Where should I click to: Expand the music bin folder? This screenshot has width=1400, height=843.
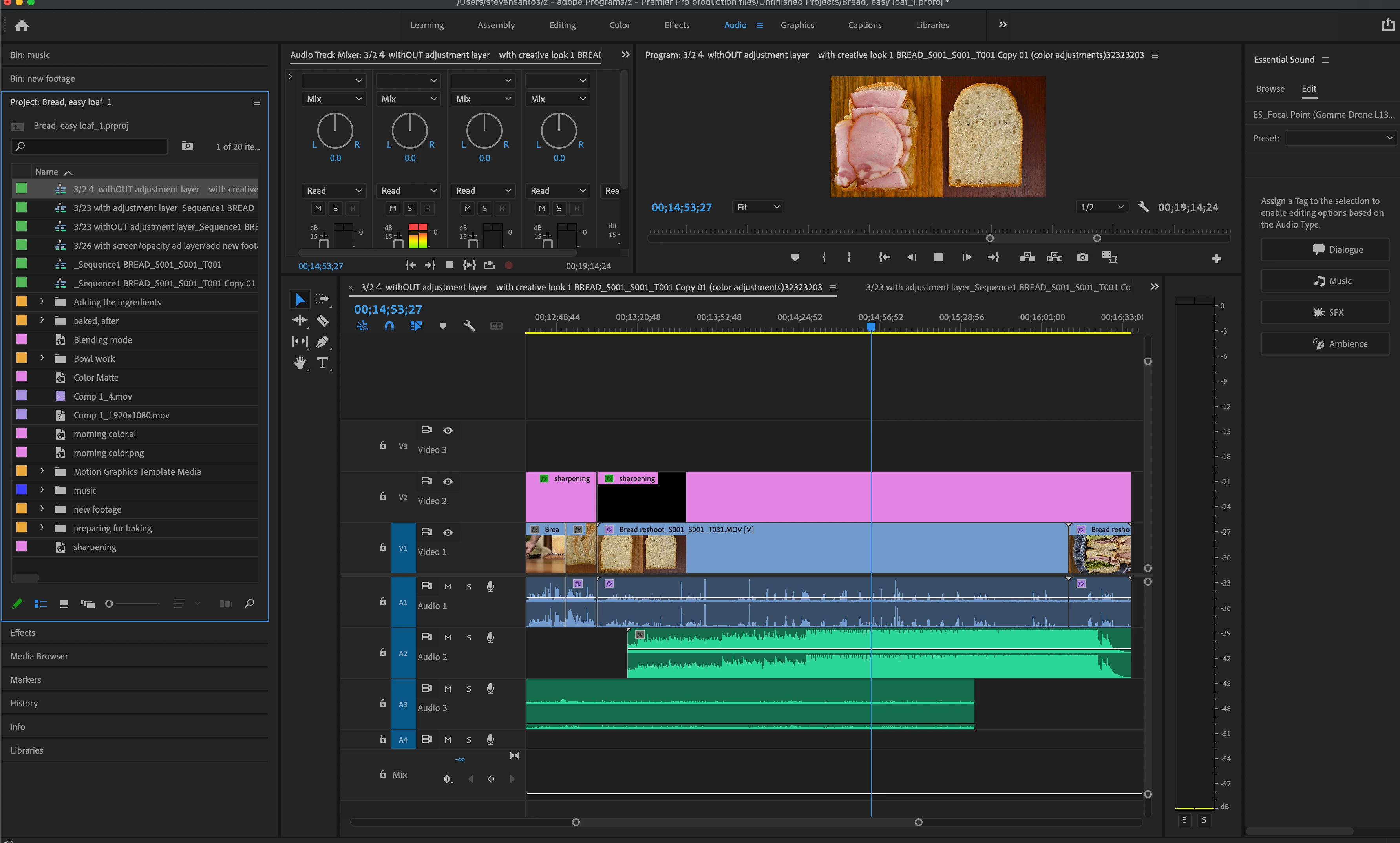[42, 490]
